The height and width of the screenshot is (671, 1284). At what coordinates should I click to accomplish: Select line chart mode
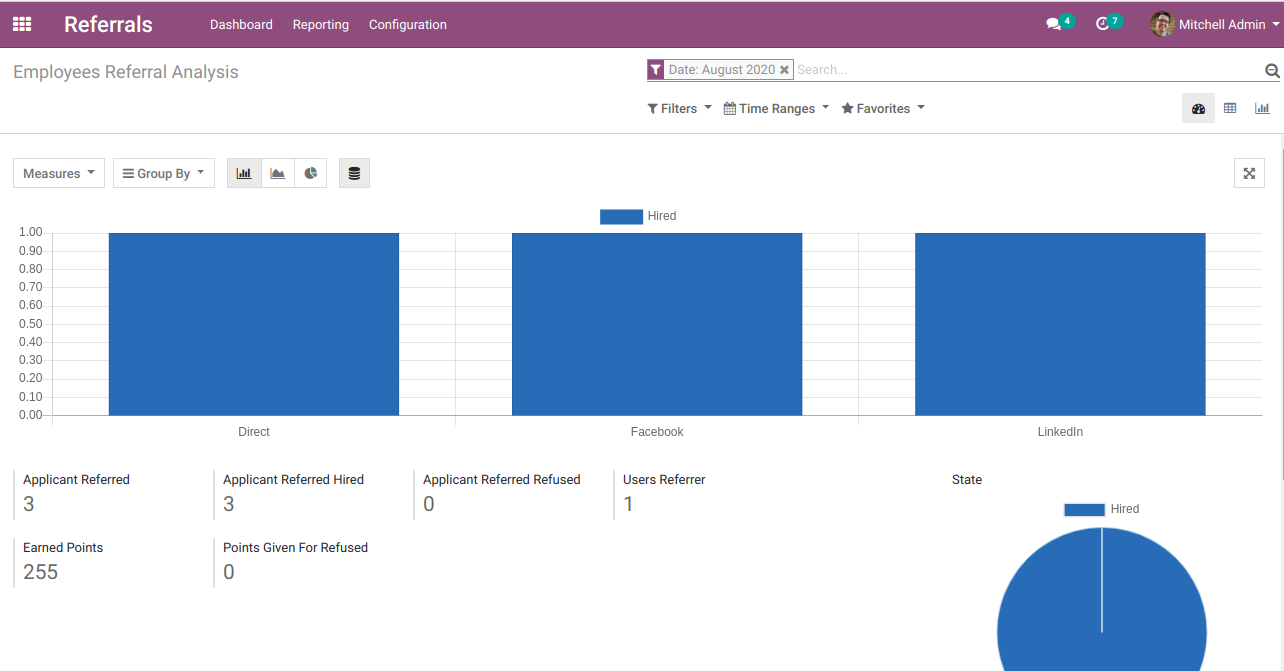[x=278, y=173]
